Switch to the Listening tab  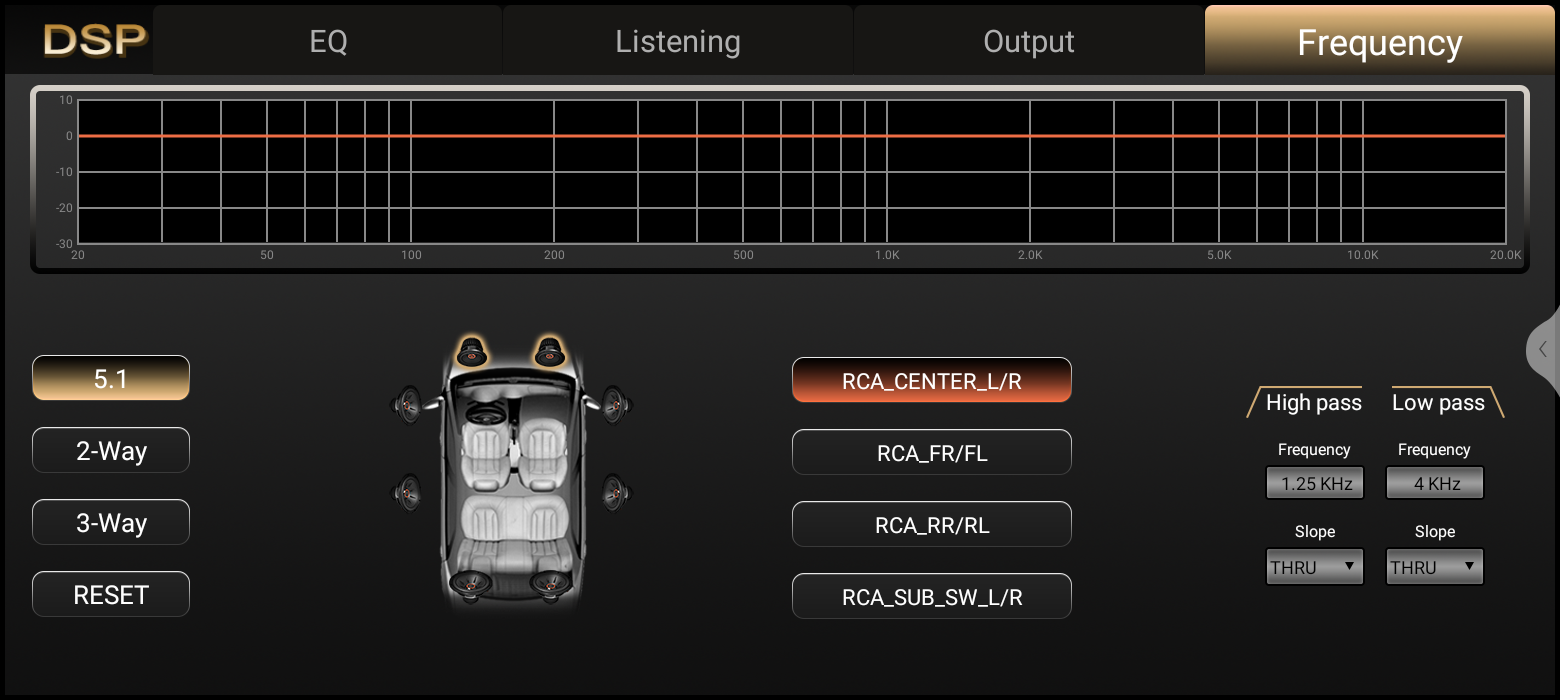pyautogui.click(x=678, y=41)
